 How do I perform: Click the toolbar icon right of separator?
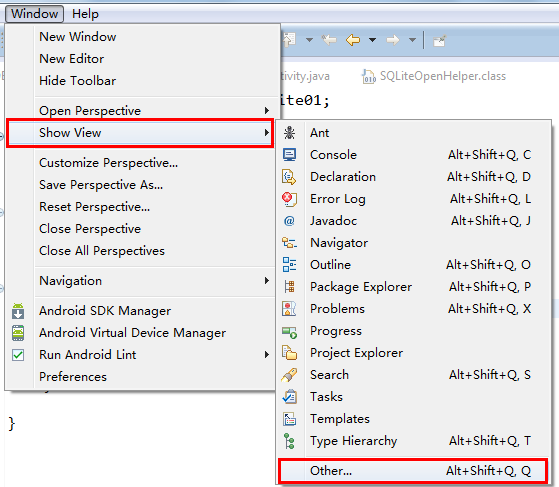[x=439, y=41]
